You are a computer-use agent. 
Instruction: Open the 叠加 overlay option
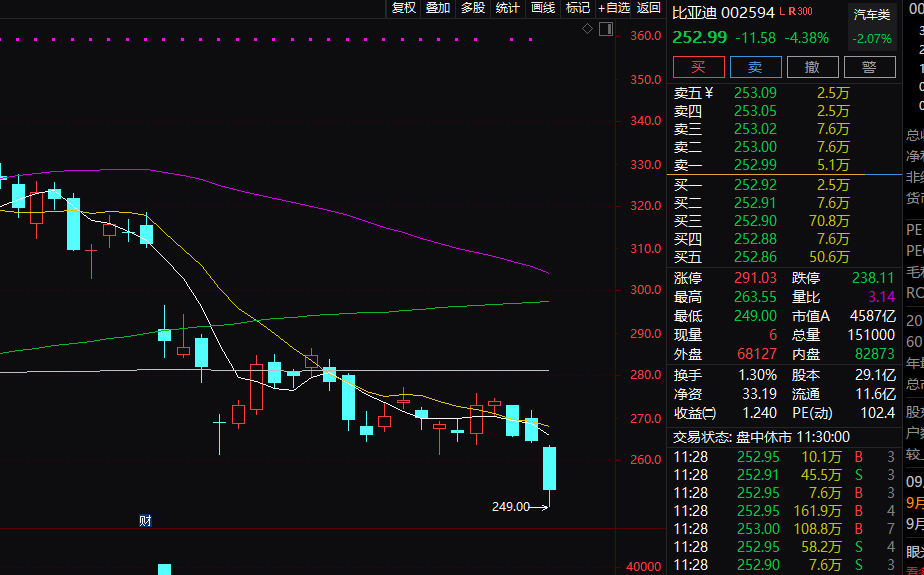(x=438, y=8)
